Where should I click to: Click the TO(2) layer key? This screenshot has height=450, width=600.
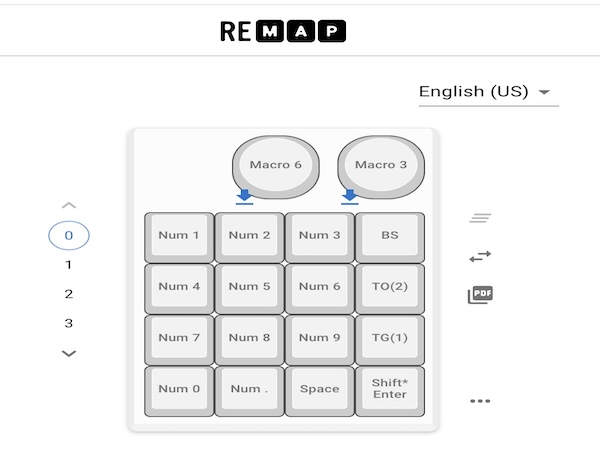click(x=390, y=287)
